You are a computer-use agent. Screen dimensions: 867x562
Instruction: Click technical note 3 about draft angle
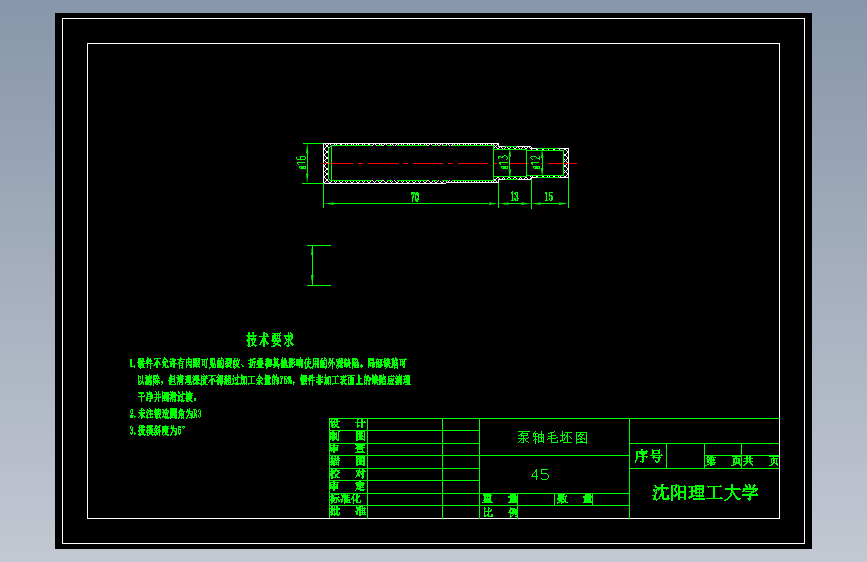tap(157, 430)
